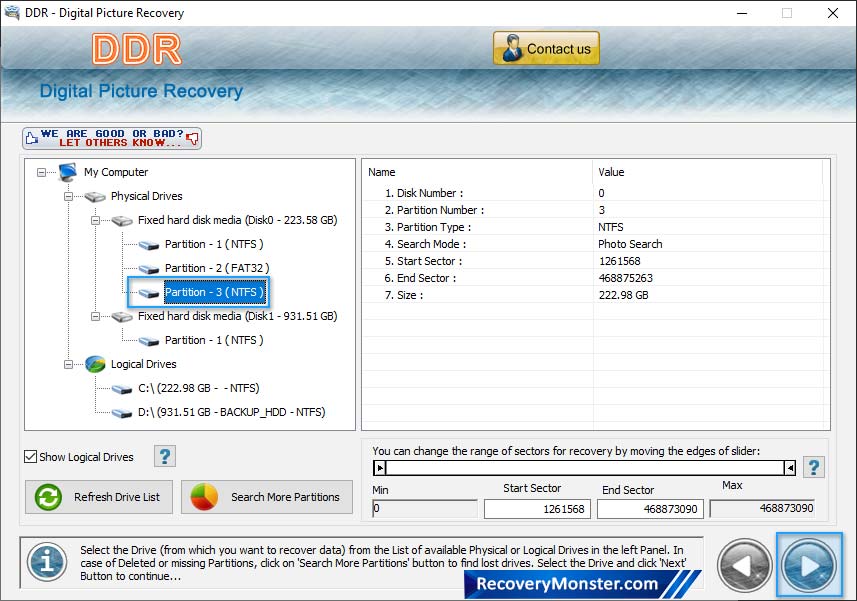Click the C:\ drive icon
The image size is (857, 601).
[122, 389]
